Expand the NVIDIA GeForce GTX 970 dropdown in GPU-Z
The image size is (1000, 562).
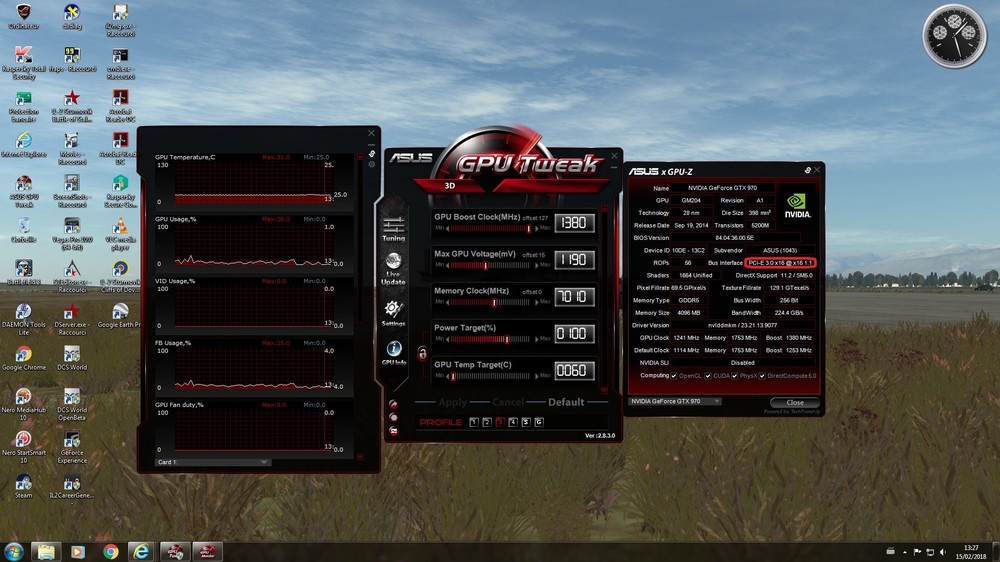pyautogui.click(x=675, y=401)
